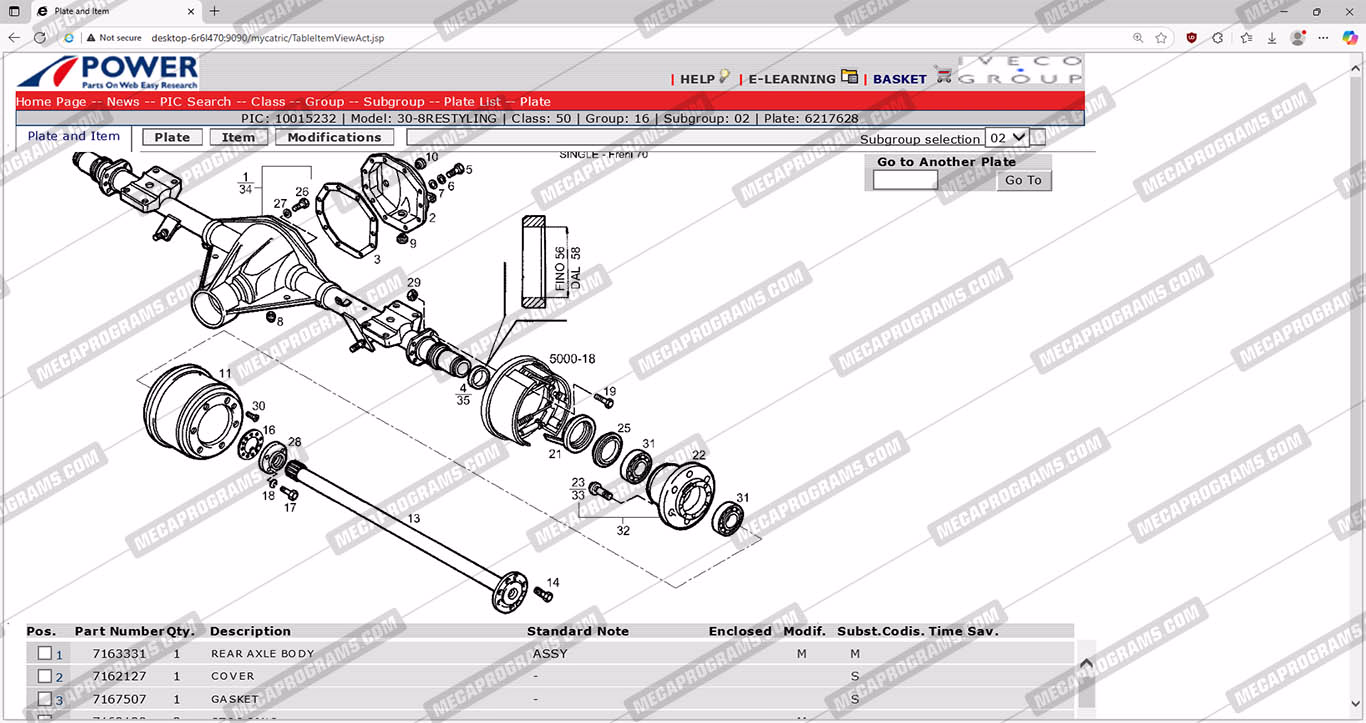Screen dimensions: 1366x723
Task: Tick the checkbox for Cover part 7162127
Action: tap(45, 676)
